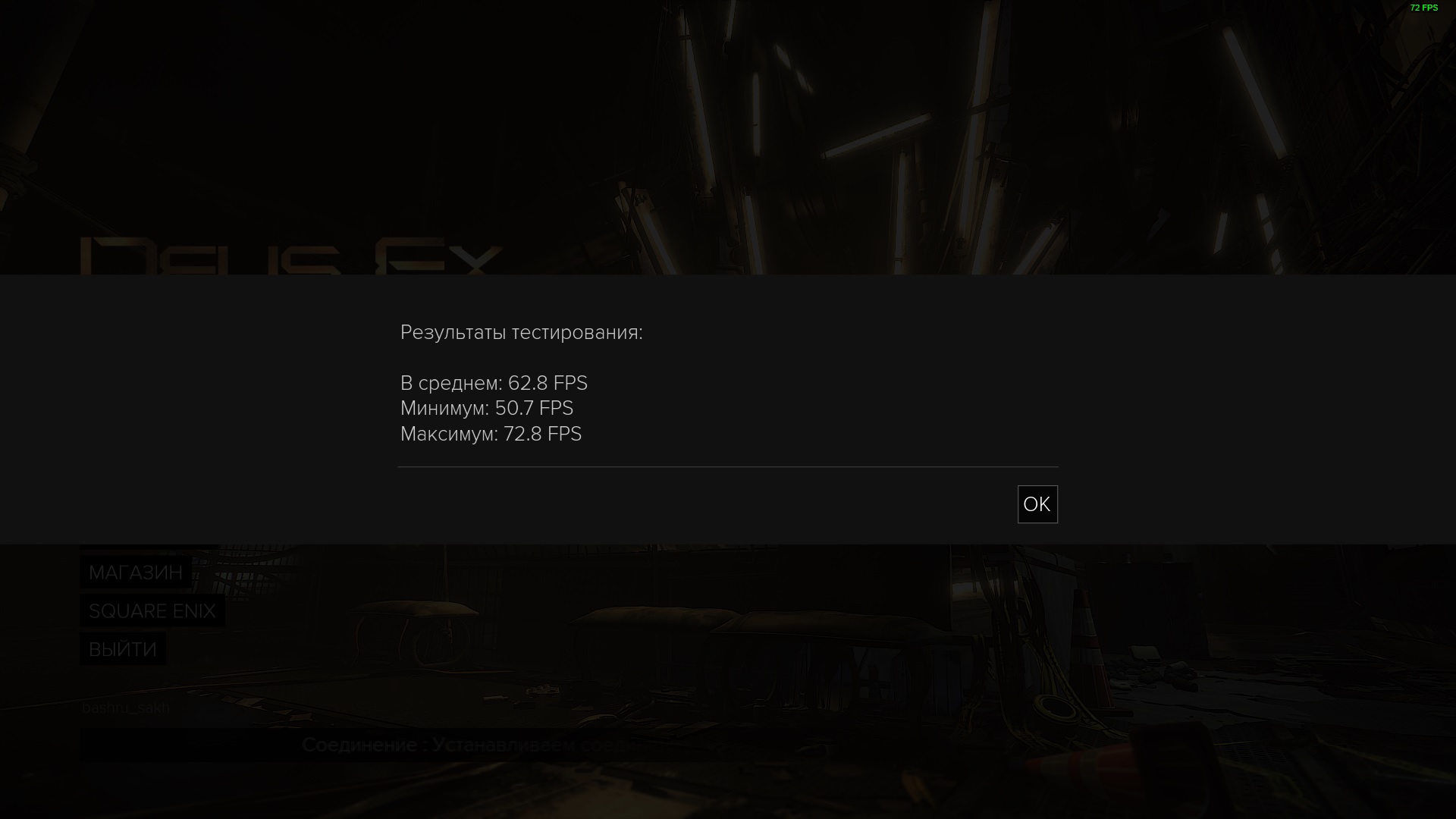This screenshot has width=1456, height=819.
Task: Open the МАГАЗИН store menu item
Action: click(136, 573)
